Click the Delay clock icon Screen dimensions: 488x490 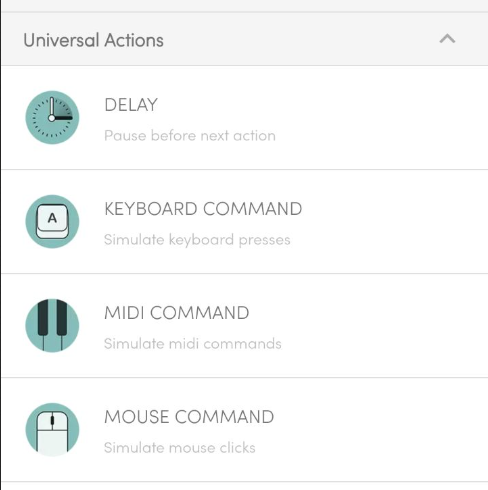click(52, 118)
